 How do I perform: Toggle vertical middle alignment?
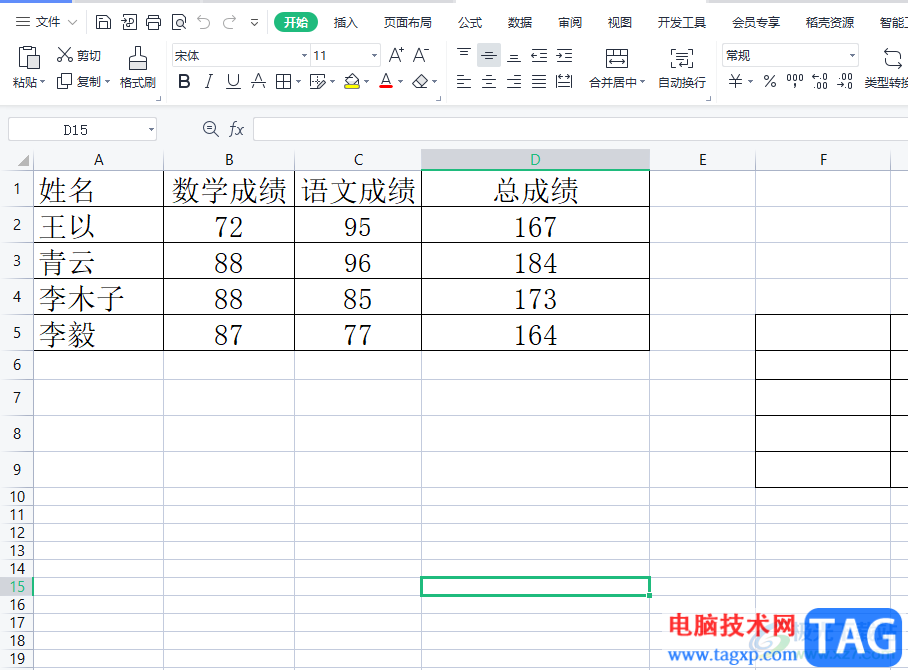click(x=489, y=56)
